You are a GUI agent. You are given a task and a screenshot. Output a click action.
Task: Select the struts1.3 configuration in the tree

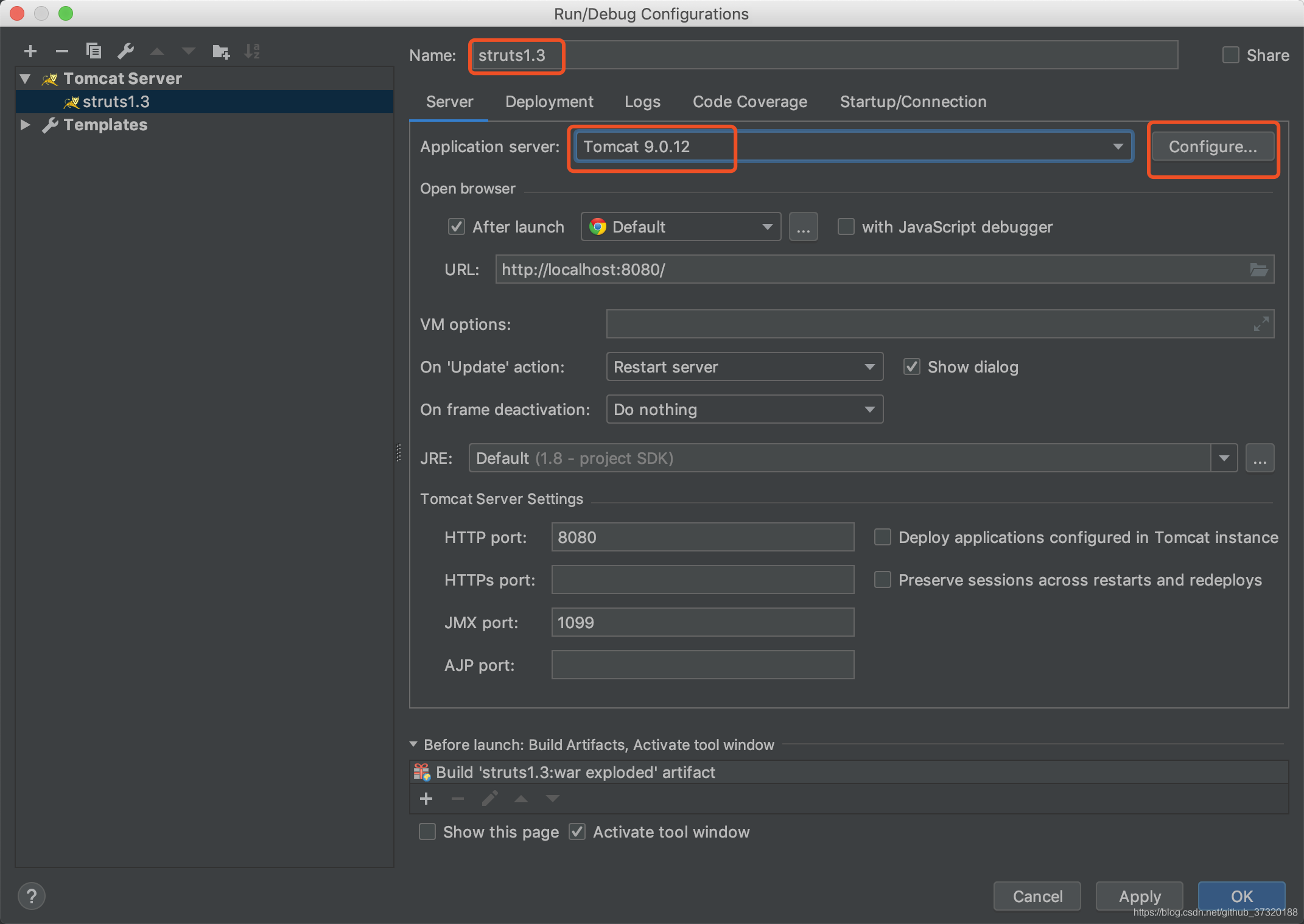tap(205, 102)
